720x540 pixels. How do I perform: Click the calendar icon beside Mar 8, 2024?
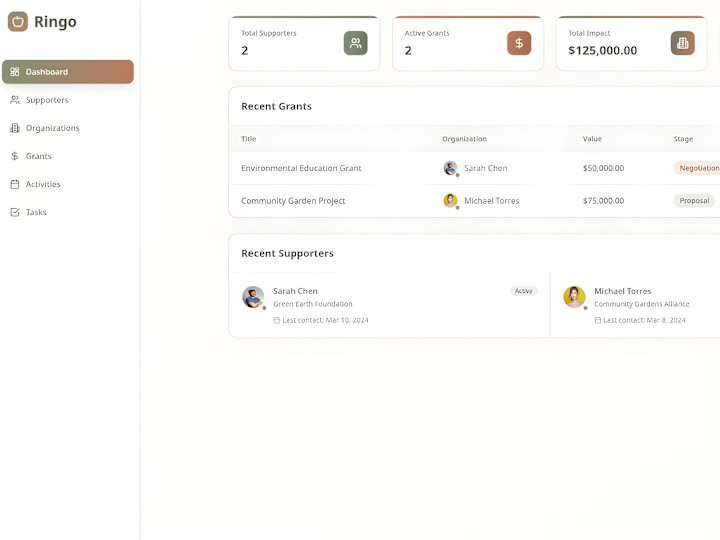click(597, 321)
